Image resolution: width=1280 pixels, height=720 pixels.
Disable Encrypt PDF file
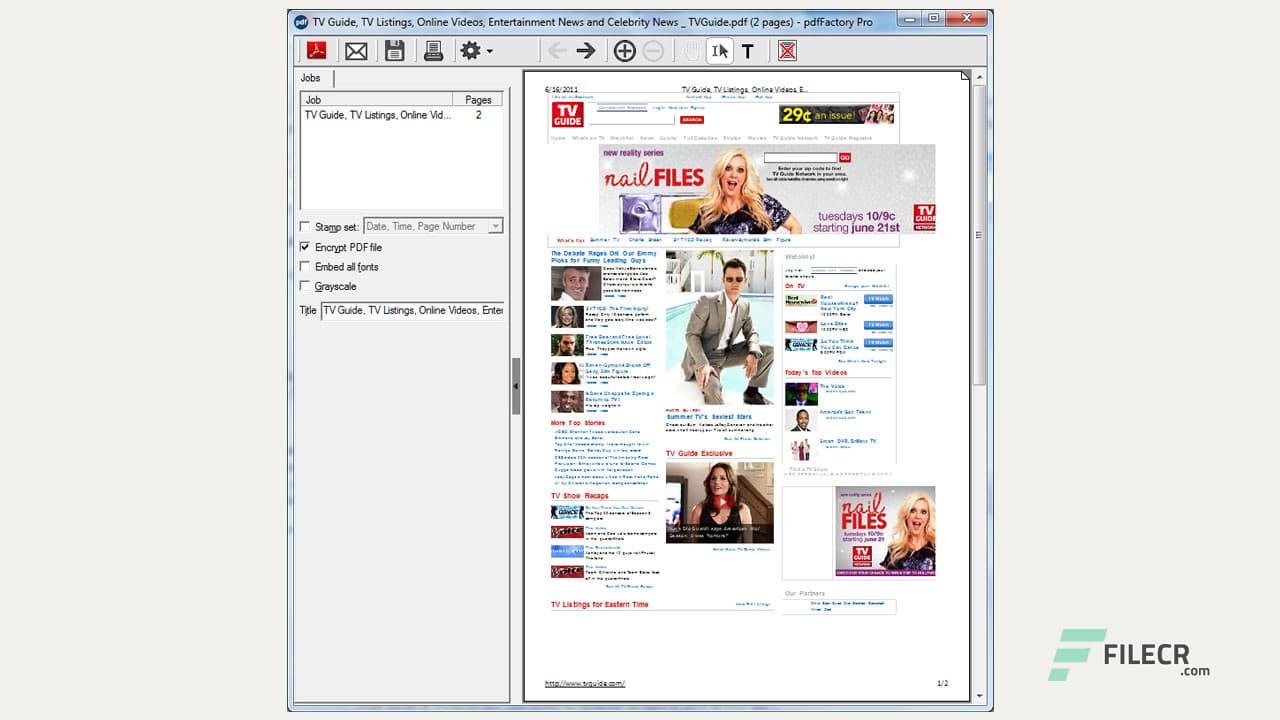(x=305, y=247)
